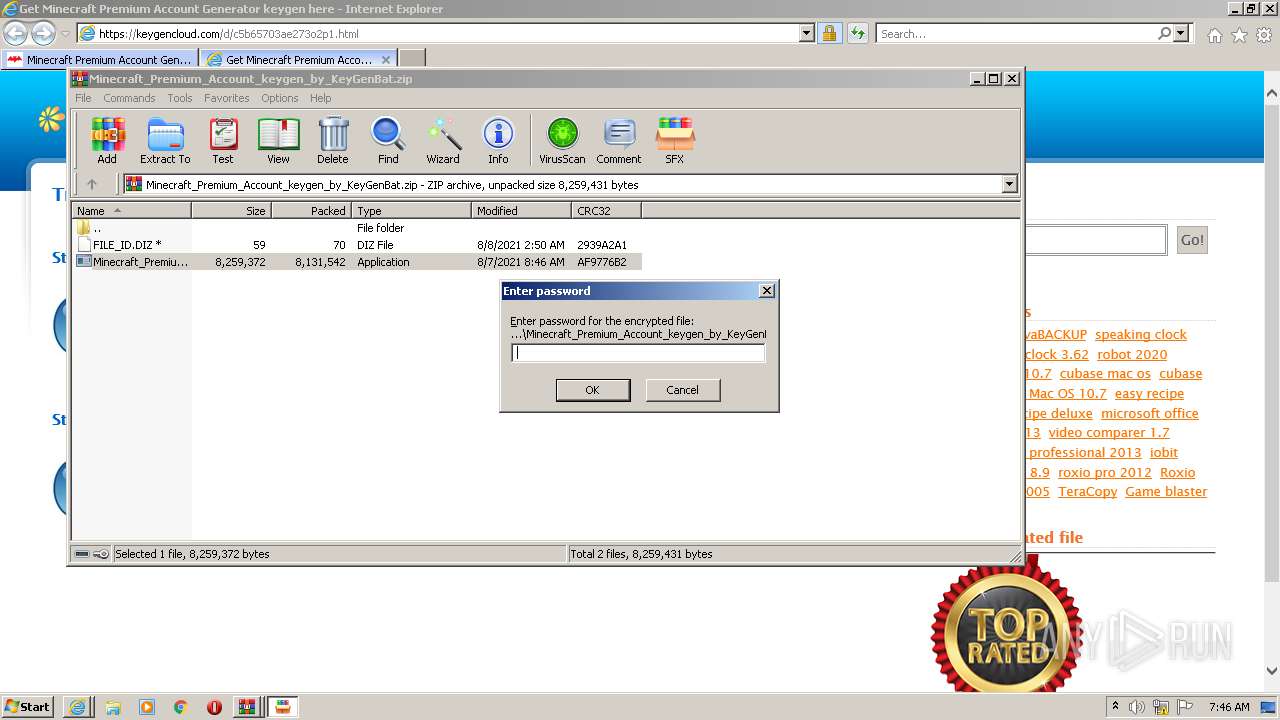Image resolution: width=1280 pixels, height=720 pixels.
Task: Click the search magnifier in IE search box
Action: pos(1164,33)
